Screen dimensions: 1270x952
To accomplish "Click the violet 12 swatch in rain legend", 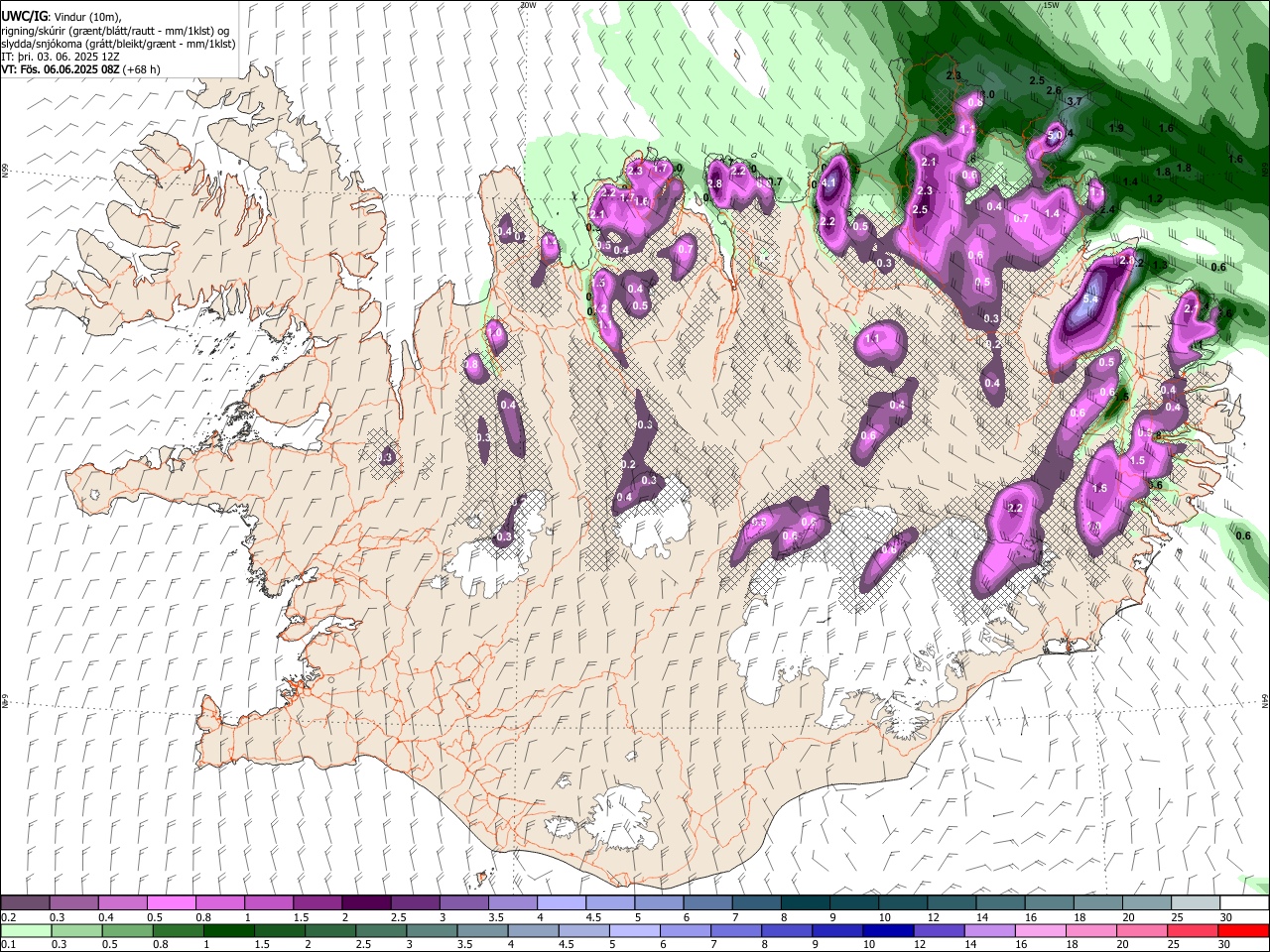I will click(x=940, y=931).
